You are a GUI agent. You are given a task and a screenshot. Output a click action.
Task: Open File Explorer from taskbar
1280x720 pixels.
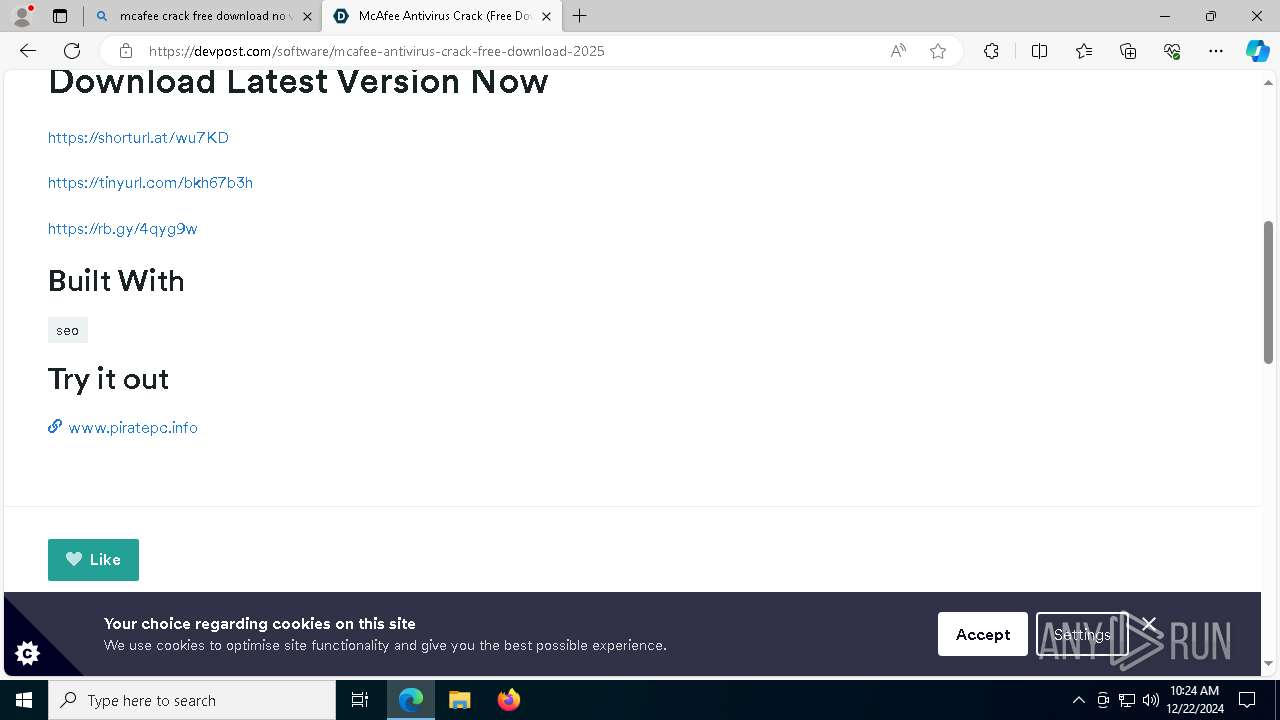pyautogui.click(x=459, y=700)
